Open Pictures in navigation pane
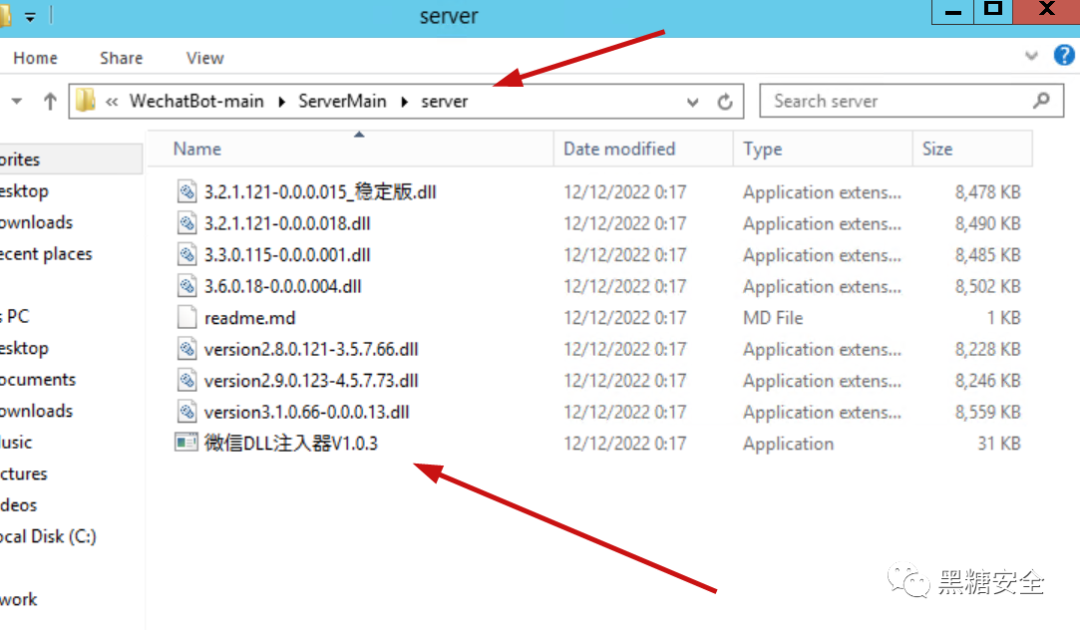The width and height of the screenshot is (1080, 630). pyautogui.click(x=23, y=474)
